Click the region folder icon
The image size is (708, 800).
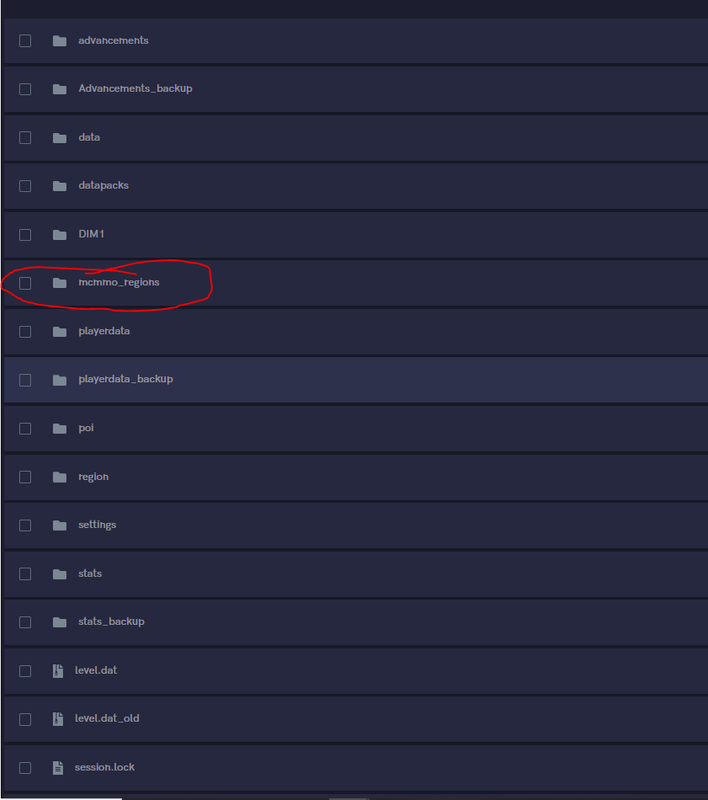point(60,477)
